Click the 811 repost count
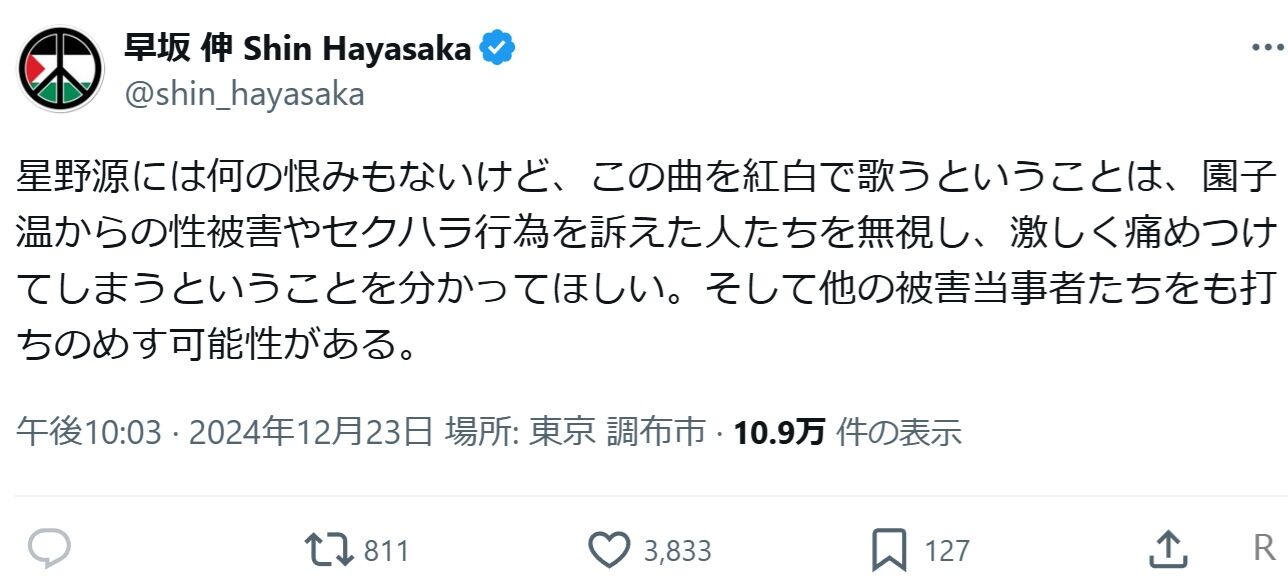Viewport: 1288px width, 576px height. pyautogui.click(x=386, y=550)
